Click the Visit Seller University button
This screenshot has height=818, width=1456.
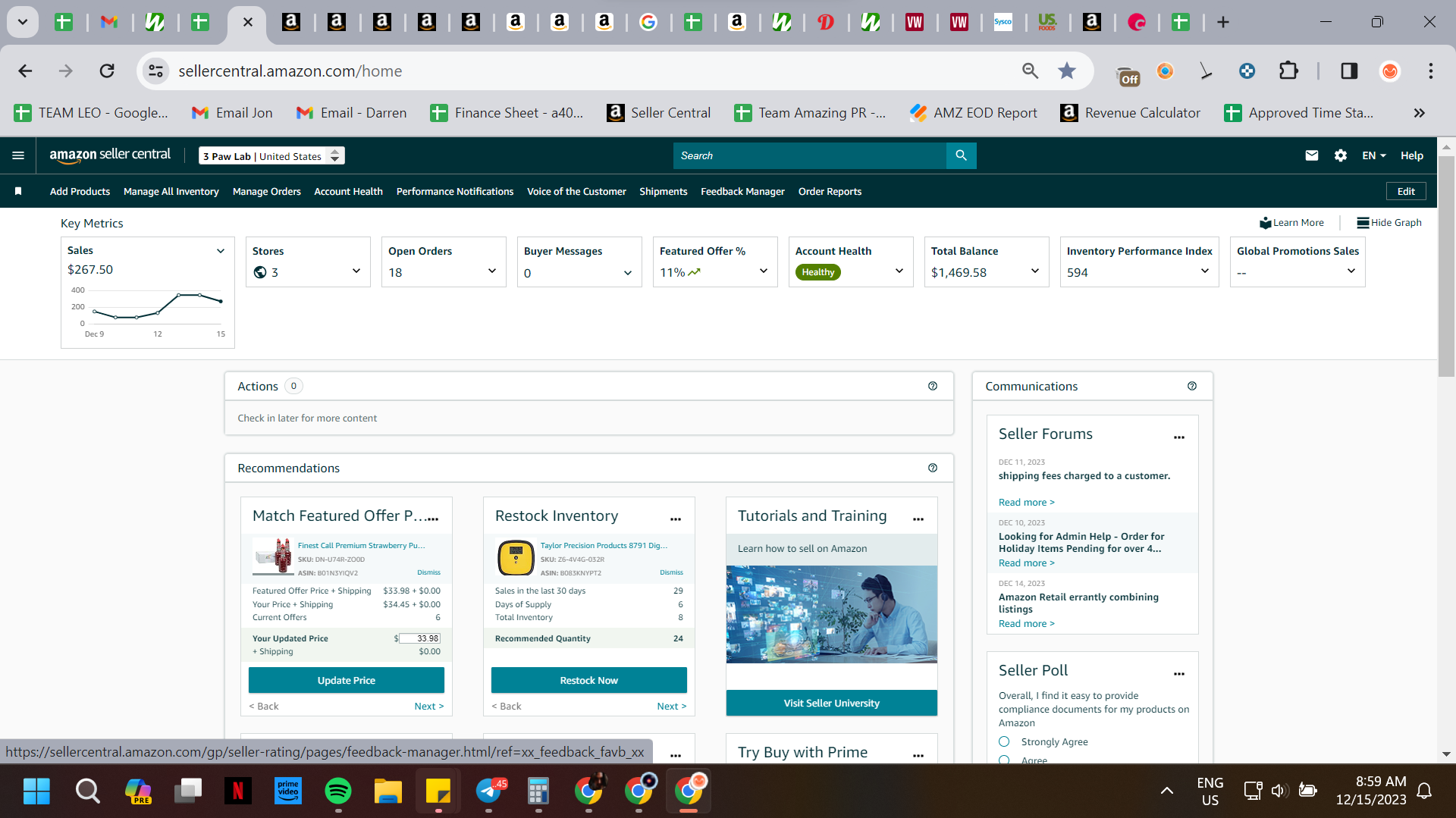point(832,703)
